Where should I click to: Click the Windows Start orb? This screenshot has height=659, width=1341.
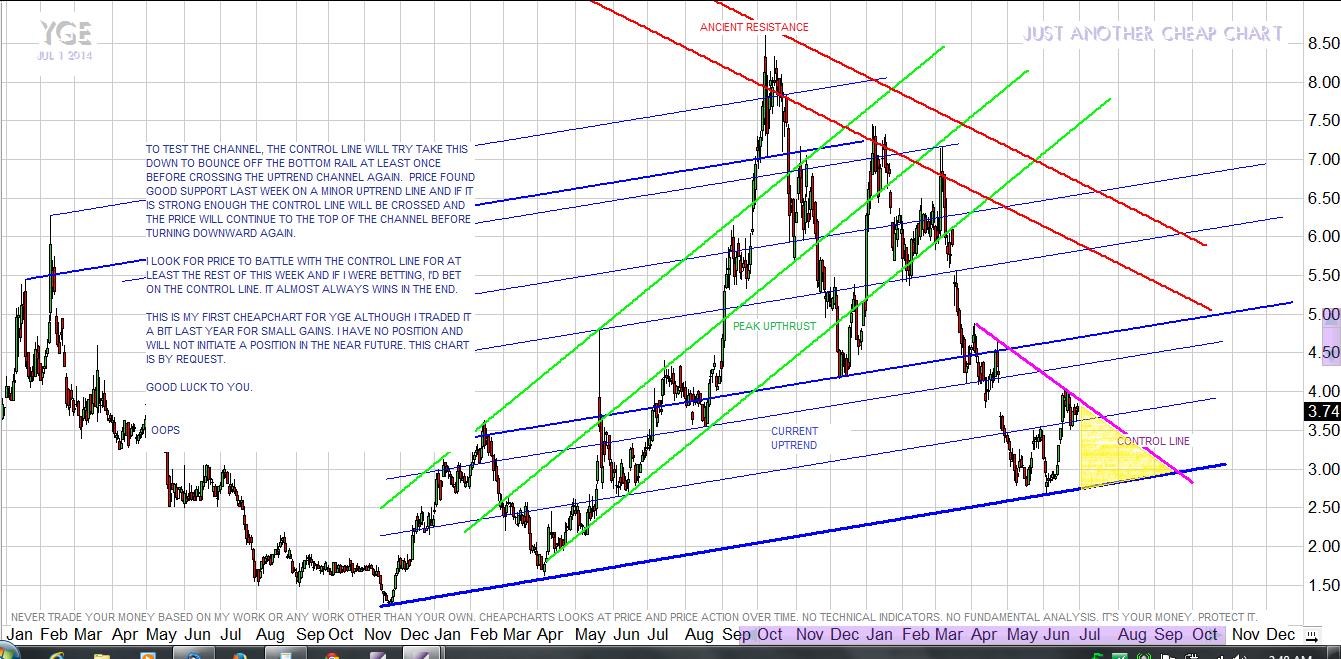point(8,655)
